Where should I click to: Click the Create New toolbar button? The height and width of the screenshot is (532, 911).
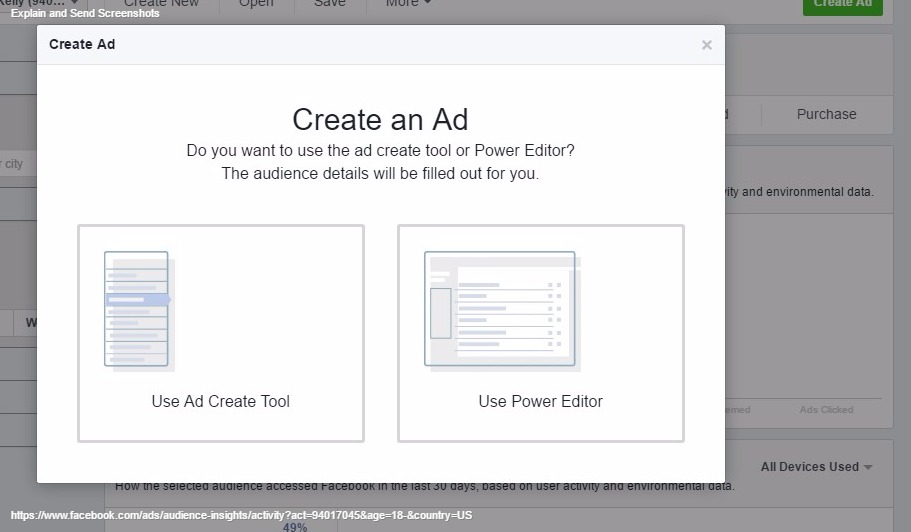click(x=160, y=4)
